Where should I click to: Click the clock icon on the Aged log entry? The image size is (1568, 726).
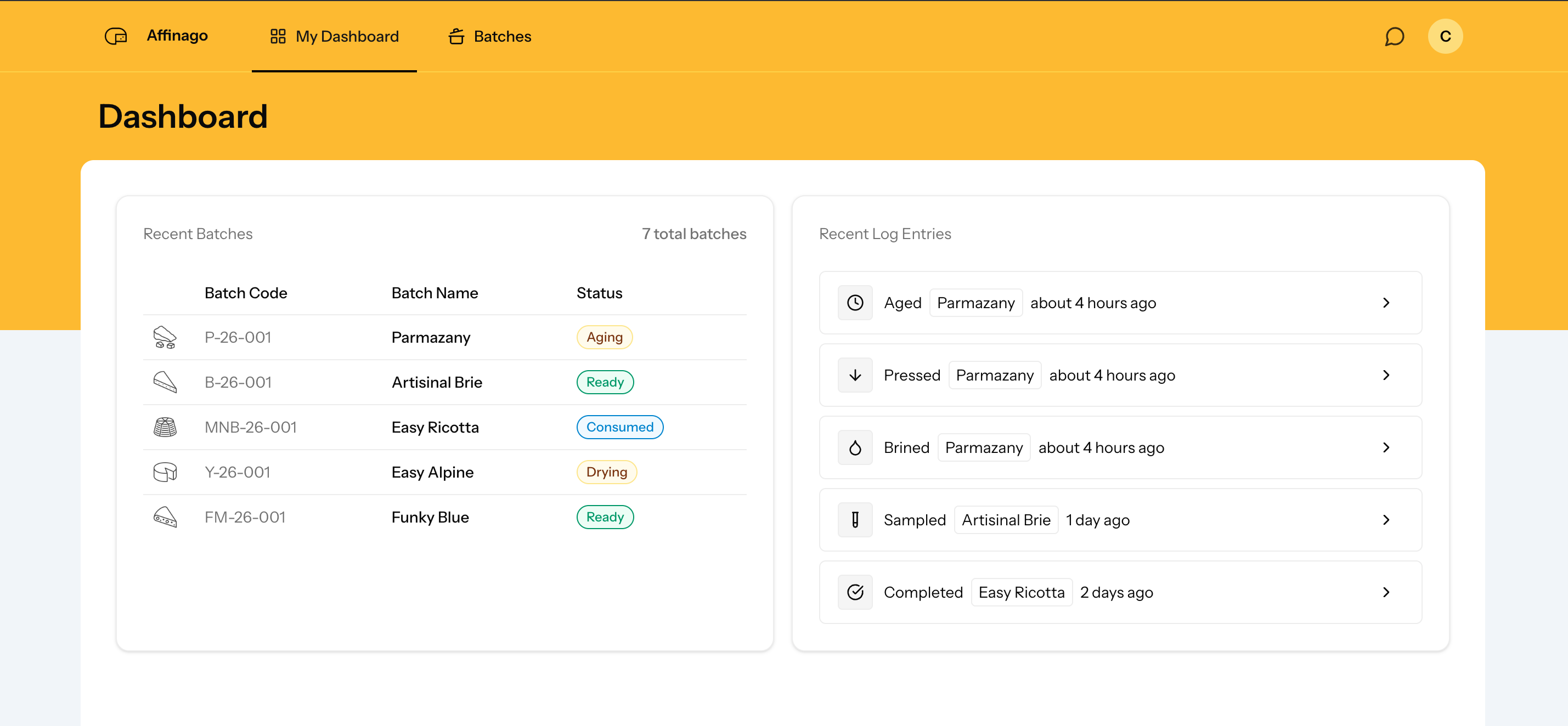(855, 303)
